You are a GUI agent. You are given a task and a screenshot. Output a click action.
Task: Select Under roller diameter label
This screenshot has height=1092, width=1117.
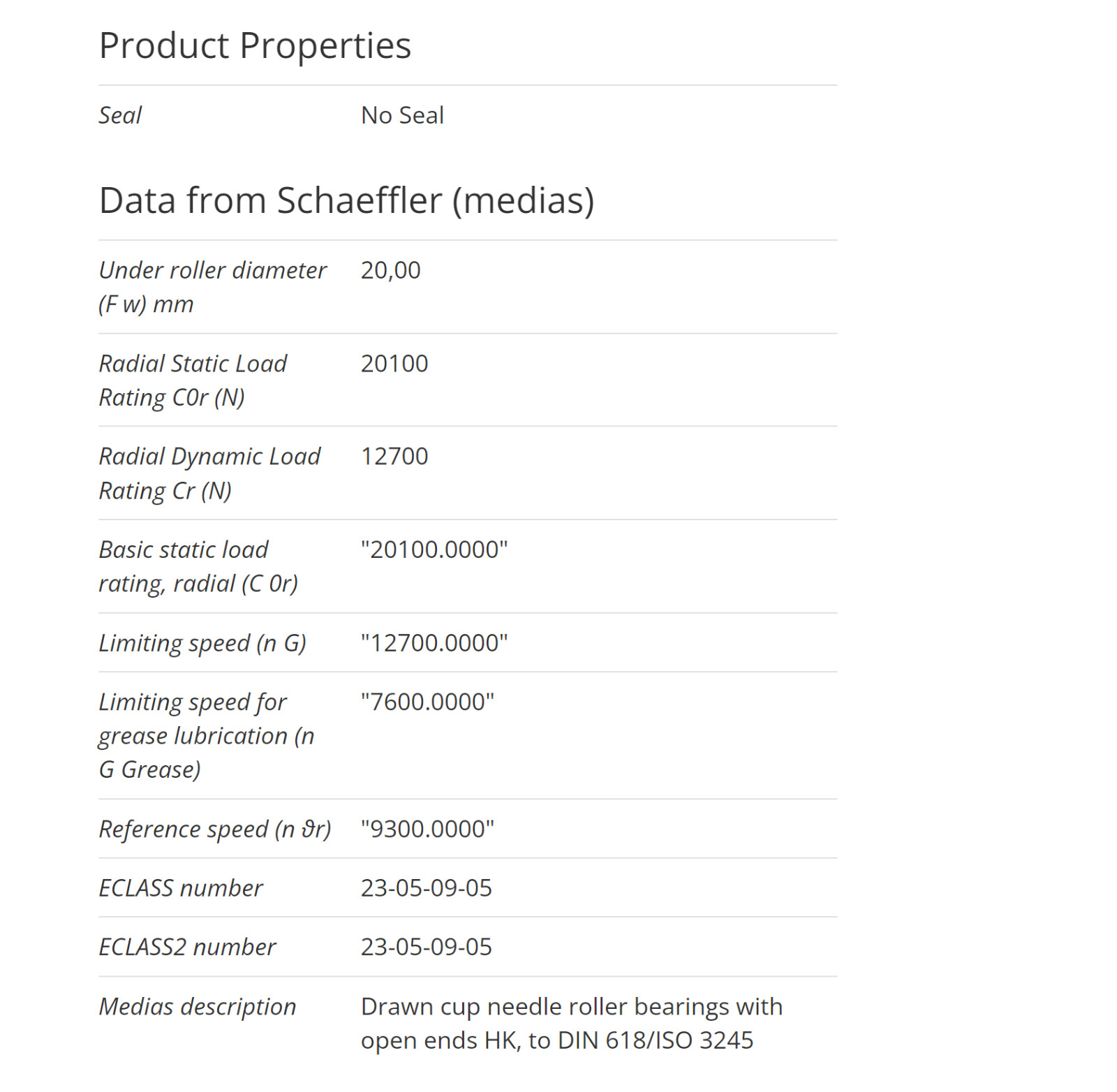pyautogui.click(x=212, y=287)
